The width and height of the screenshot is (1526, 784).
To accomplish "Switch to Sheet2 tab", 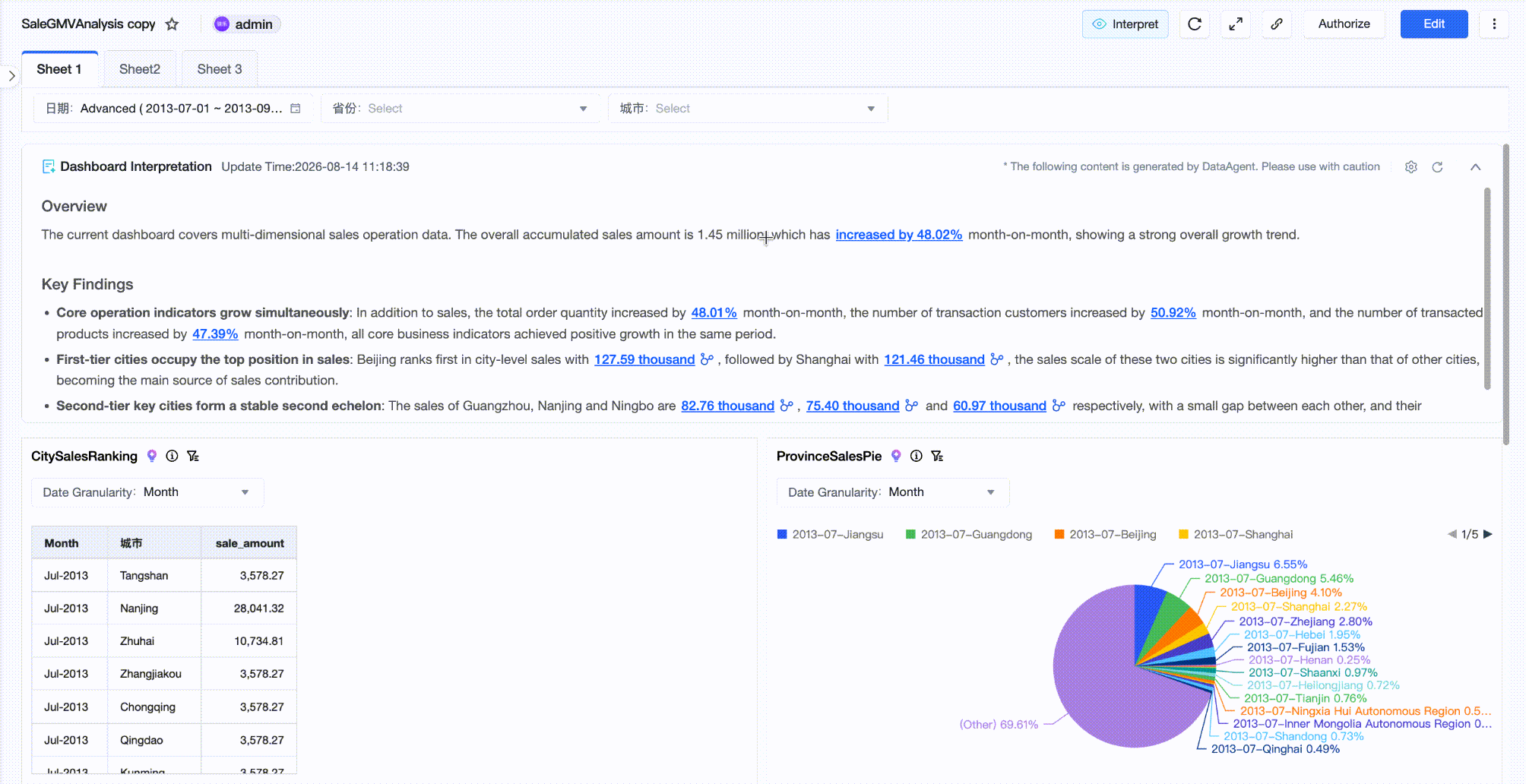I will (140, 69).
